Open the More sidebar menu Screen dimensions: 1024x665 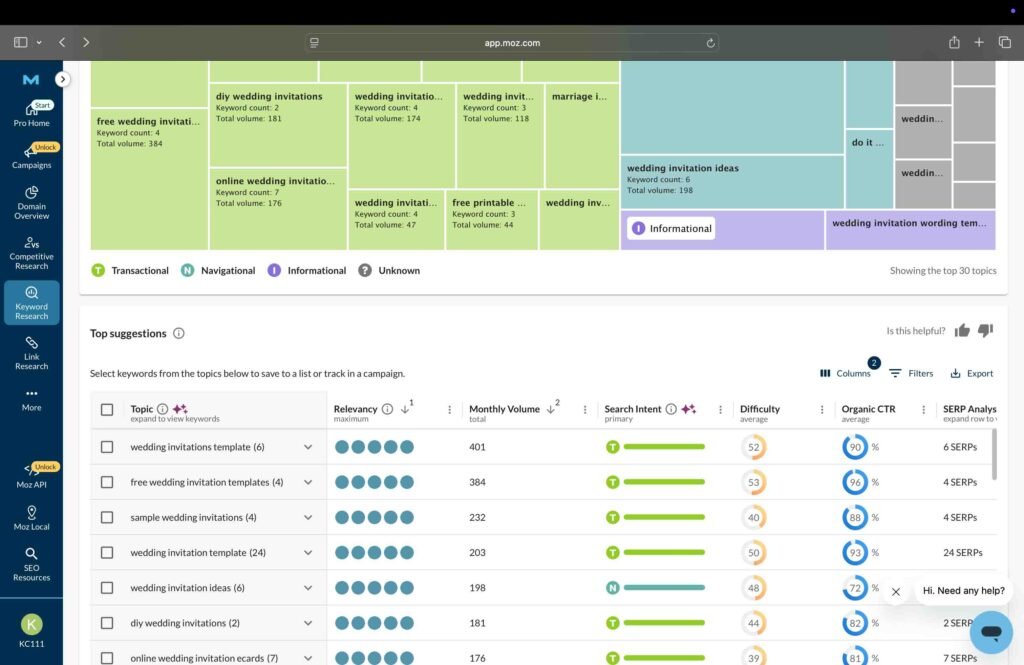click(x=31, y=399)
